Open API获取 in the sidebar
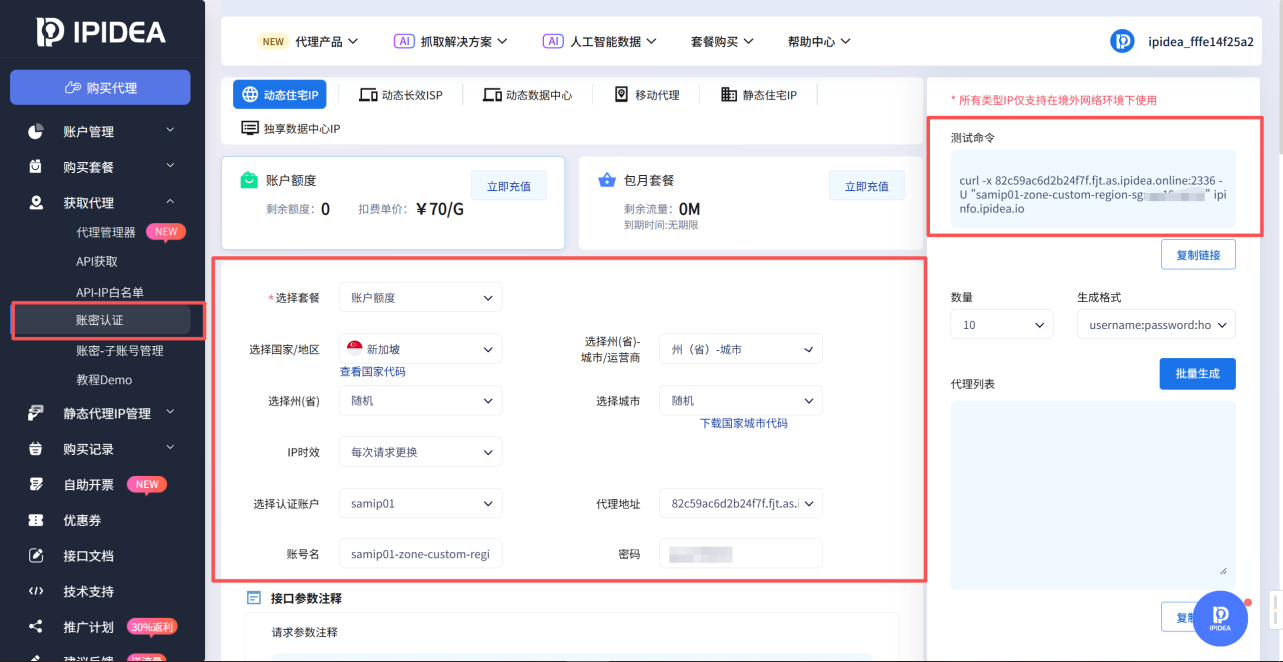The width and height of the screenshot is (1283, 662). point(97,261)
